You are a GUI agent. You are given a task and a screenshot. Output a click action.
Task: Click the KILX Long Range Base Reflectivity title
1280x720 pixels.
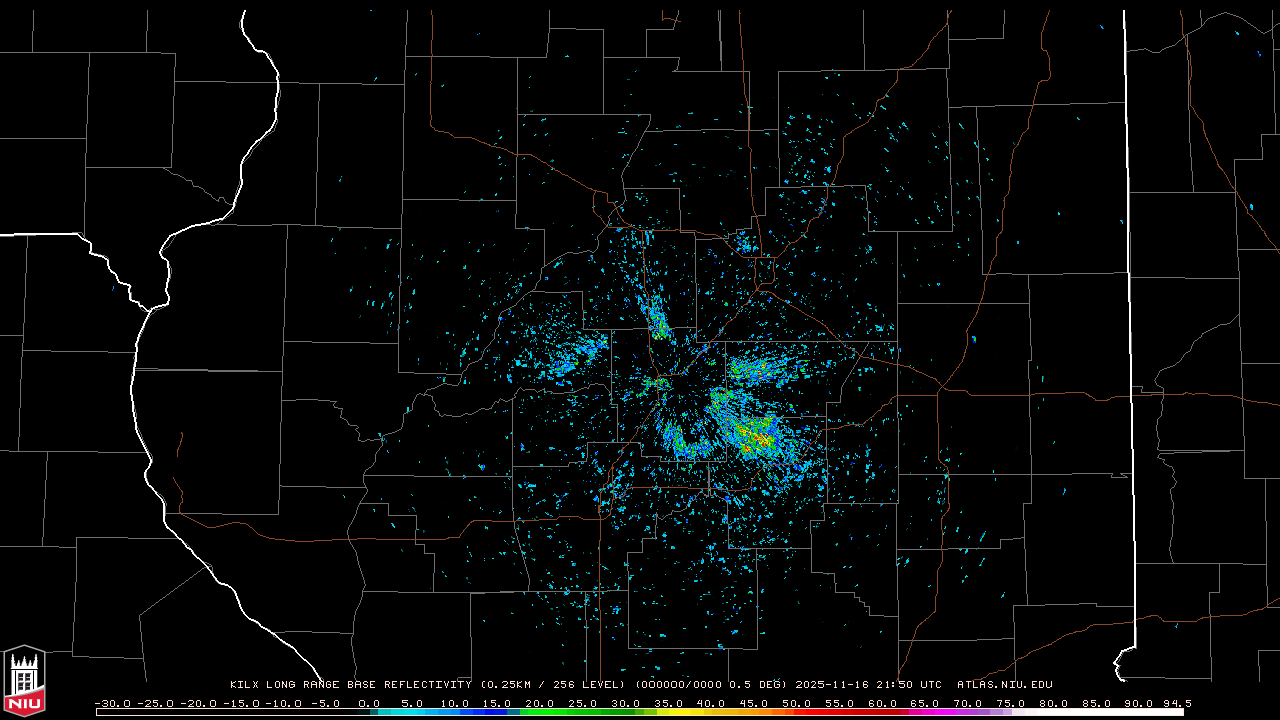click(x=350, y=685)
